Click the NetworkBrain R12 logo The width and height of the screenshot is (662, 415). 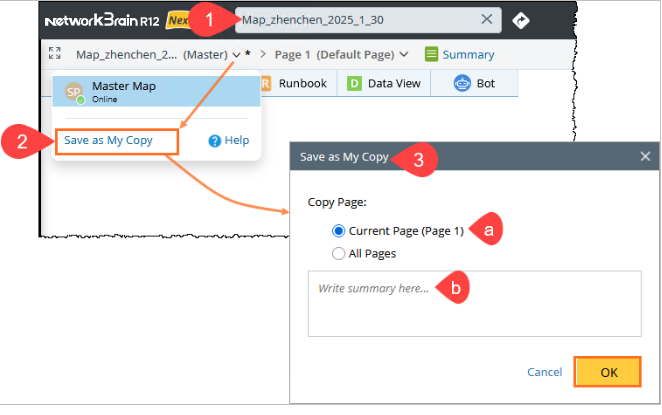(x=102, y=20)
